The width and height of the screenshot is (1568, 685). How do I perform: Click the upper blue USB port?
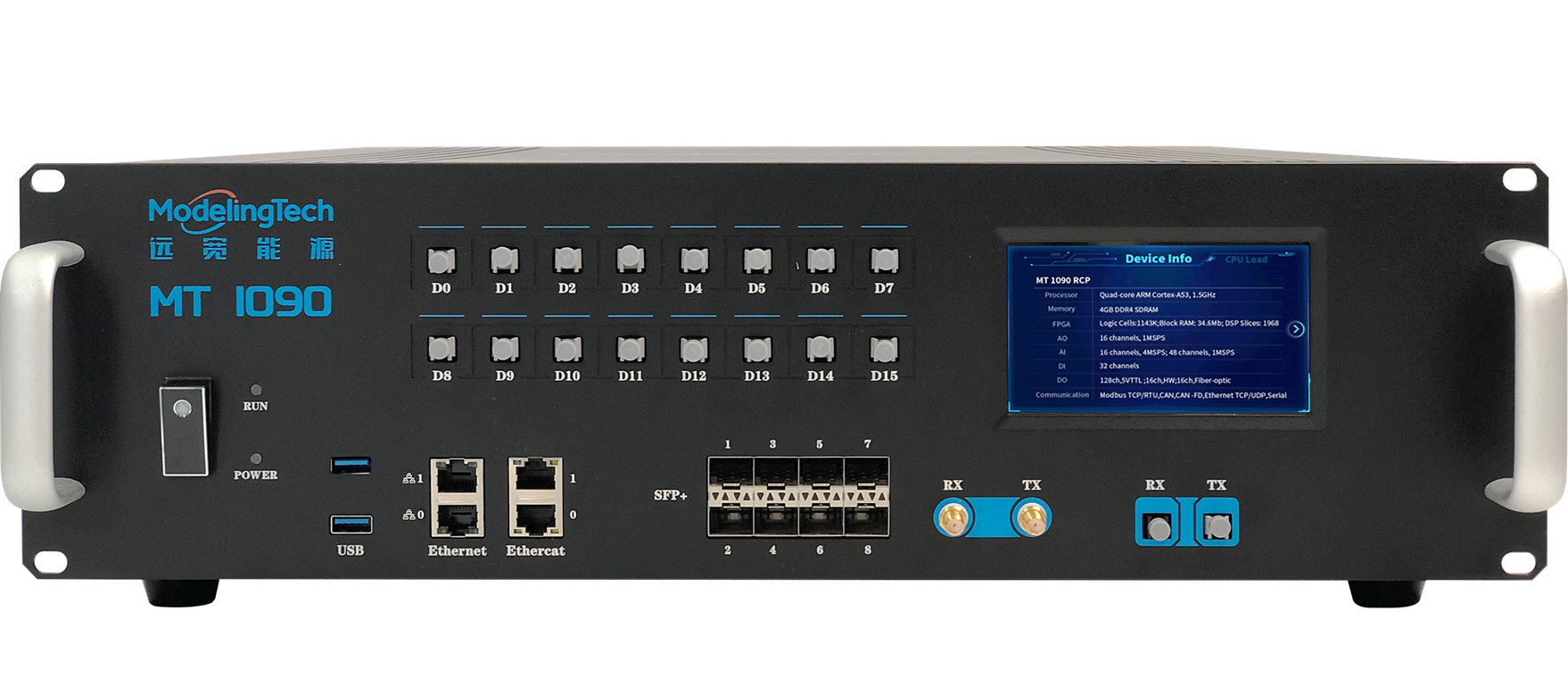tap(351, 465)
